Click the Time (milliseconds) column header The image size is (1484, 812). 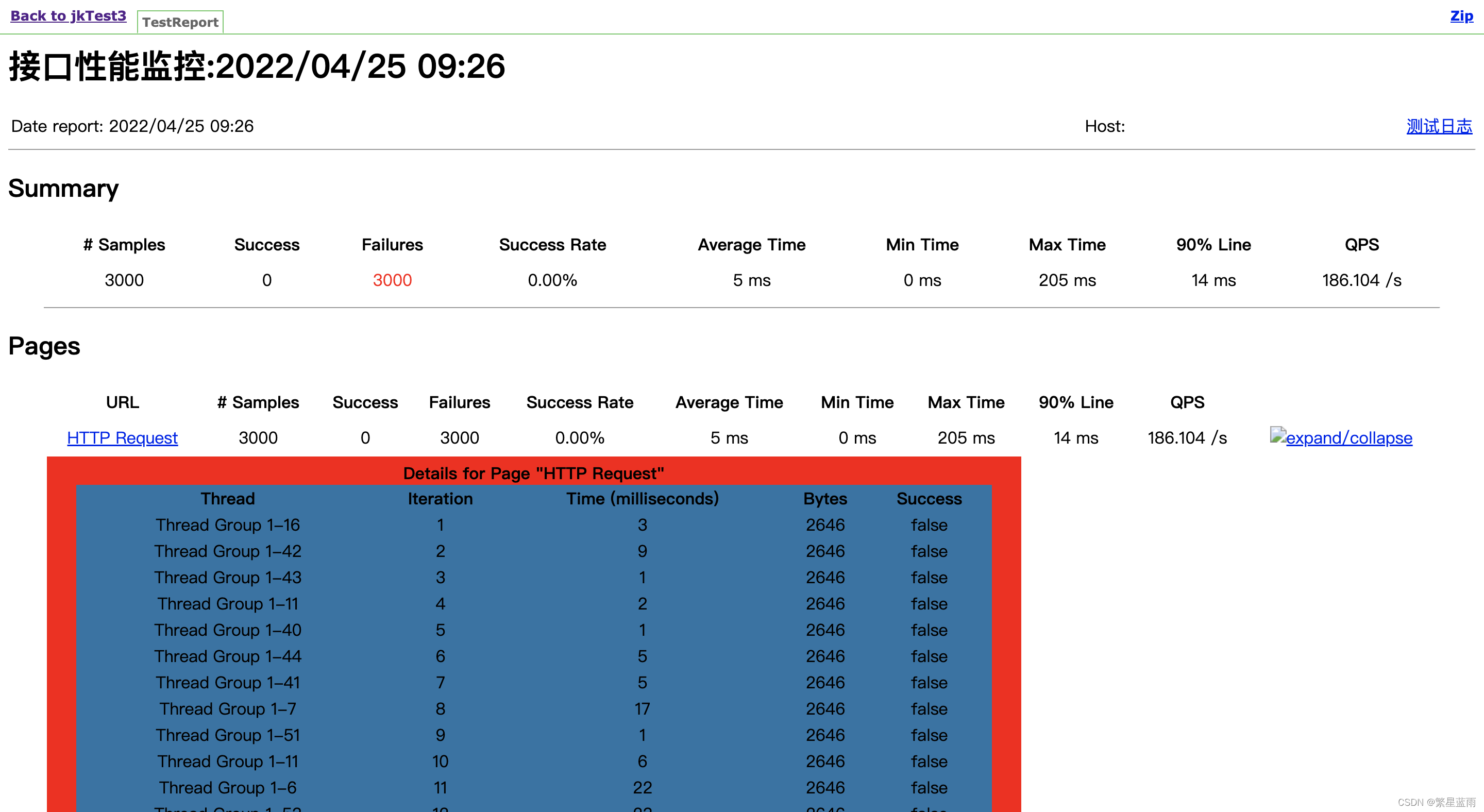(643, 499)
